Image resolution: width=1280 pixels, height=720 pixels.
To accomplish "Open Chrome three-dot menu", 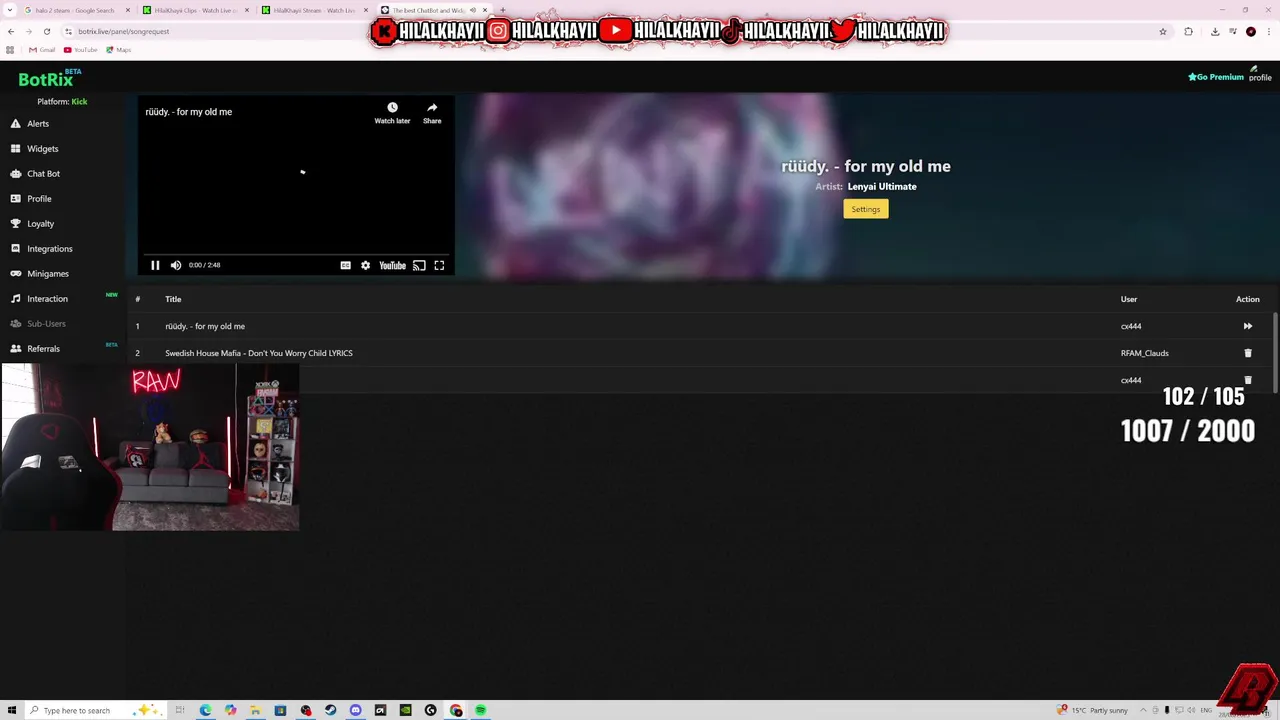I will click(1269, 31).
